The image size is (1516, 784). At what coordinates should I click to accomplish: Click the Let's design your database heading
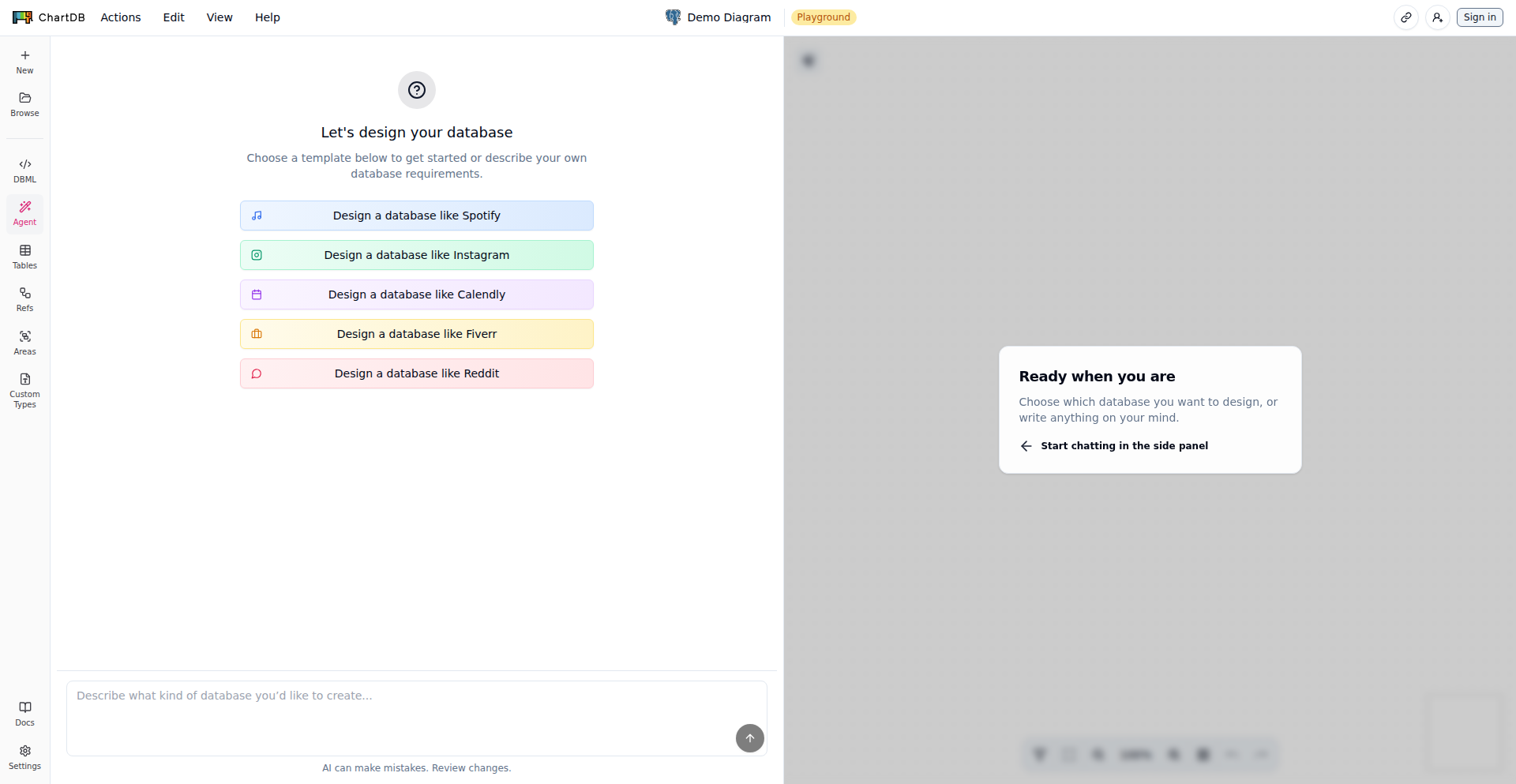click(417, 133)
